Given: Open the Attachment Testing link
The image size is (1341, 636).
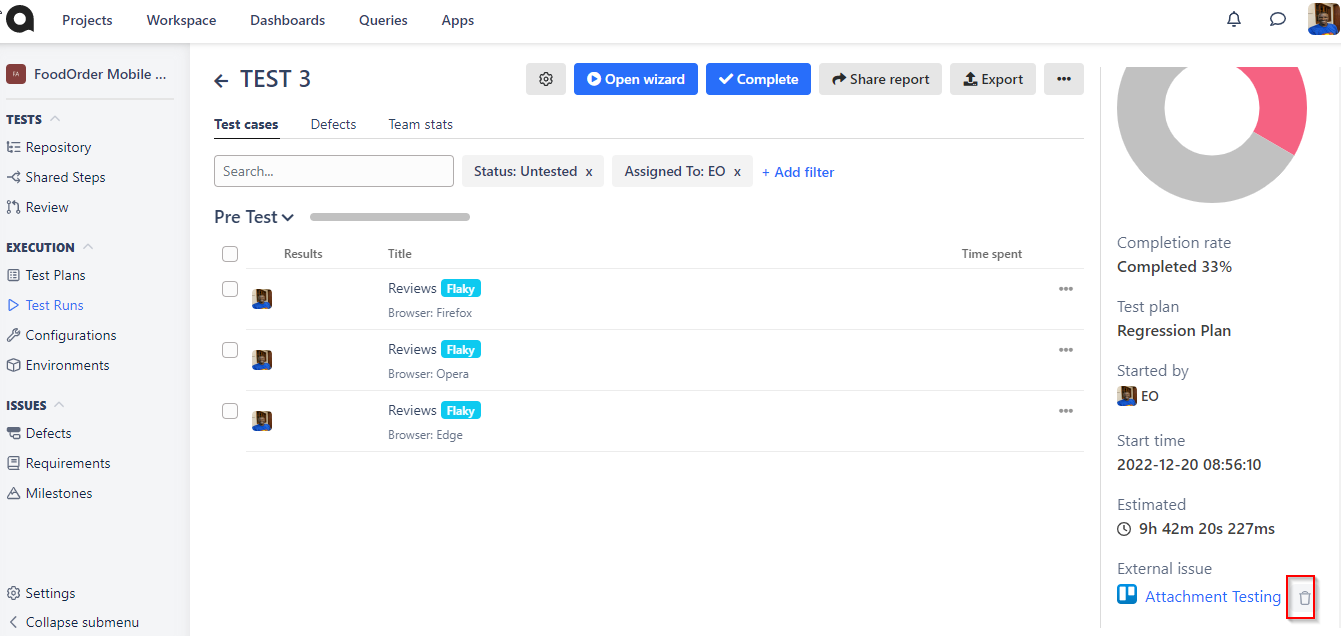Looking at the screenshot, I should pos(1212,596).
